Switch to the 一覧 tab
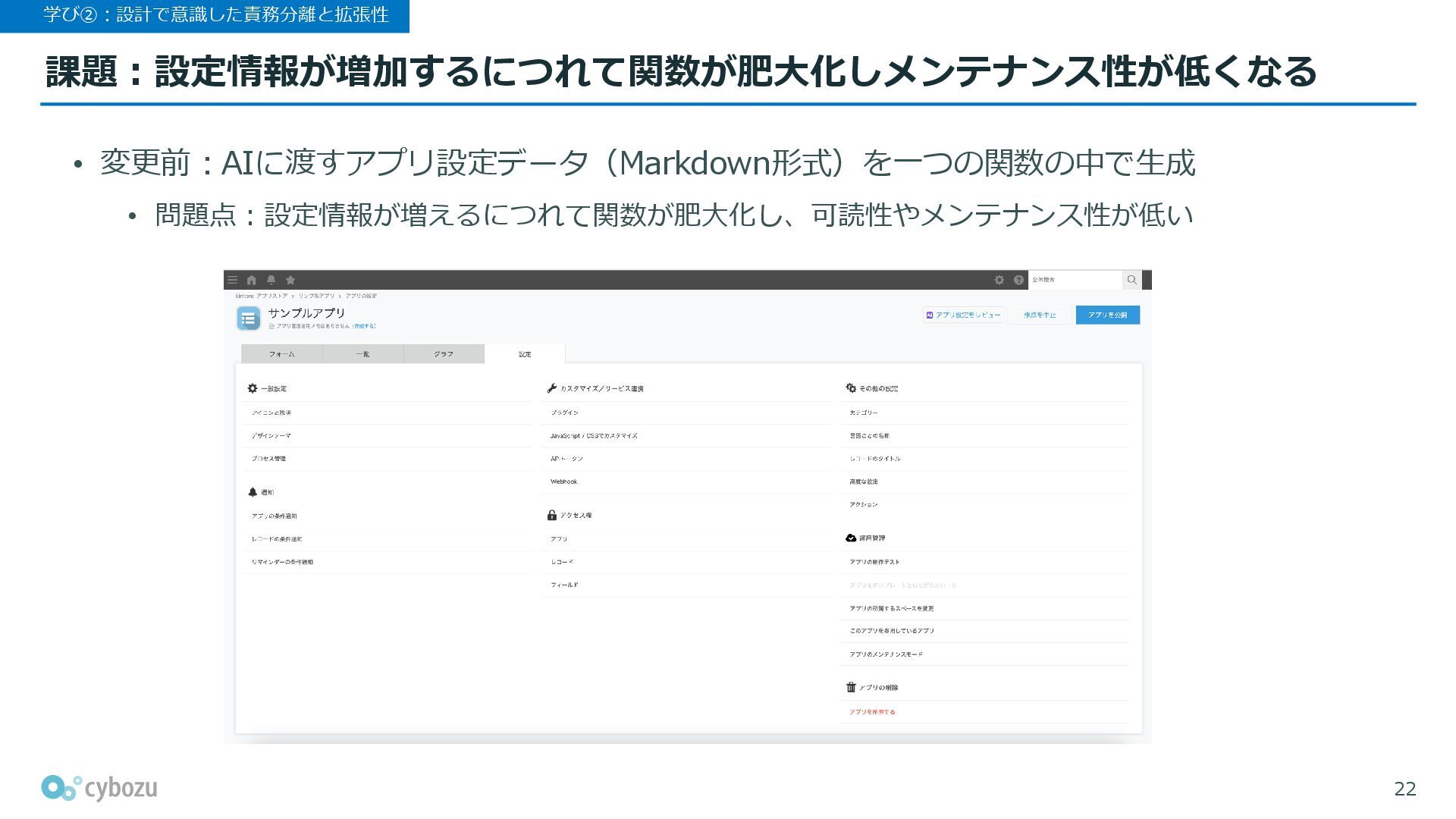 coord(362,354)
